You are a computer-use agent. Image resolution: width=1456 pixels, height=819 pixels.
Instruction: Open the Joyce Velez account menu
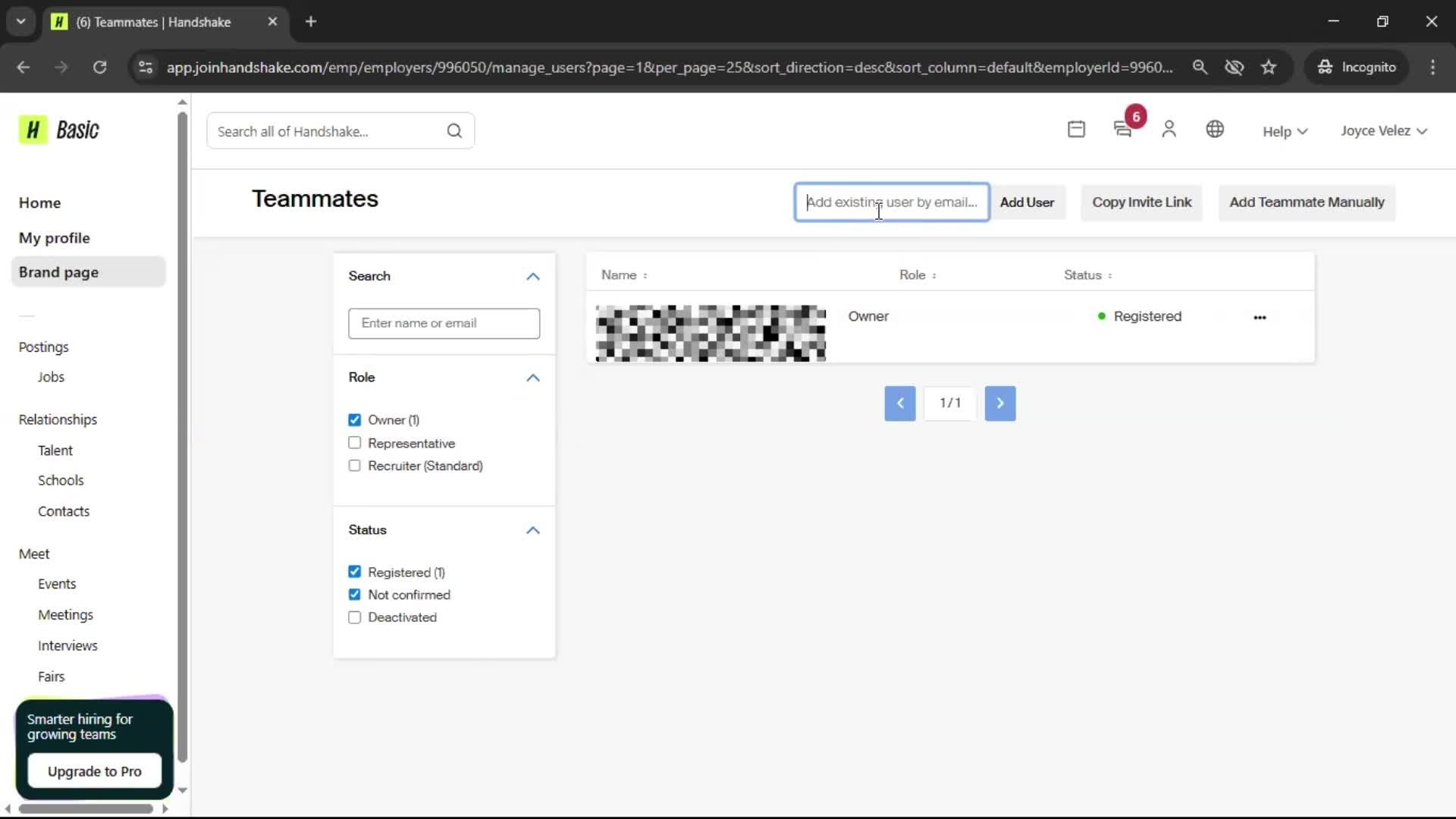point(1384,130)
